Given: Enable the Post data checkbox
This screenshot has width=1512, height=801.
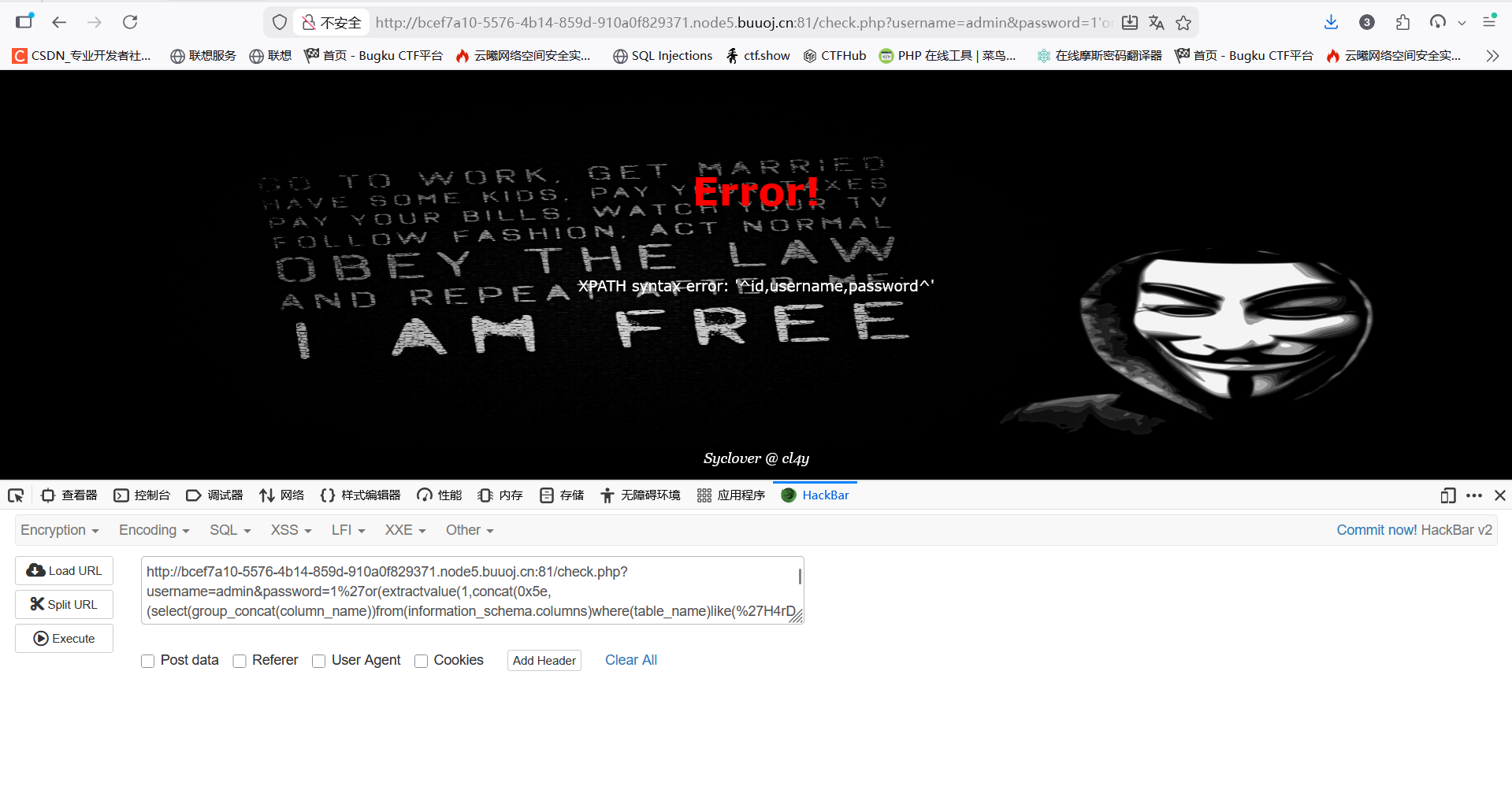Looking at the screenshot, I should coord(147,661).
